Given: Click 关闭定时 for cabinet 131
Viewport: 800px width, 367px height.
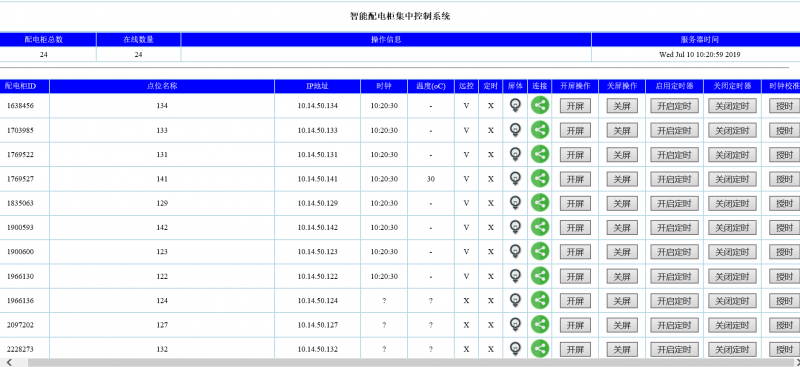Looking at the screenshot, I should pos(732,154).
